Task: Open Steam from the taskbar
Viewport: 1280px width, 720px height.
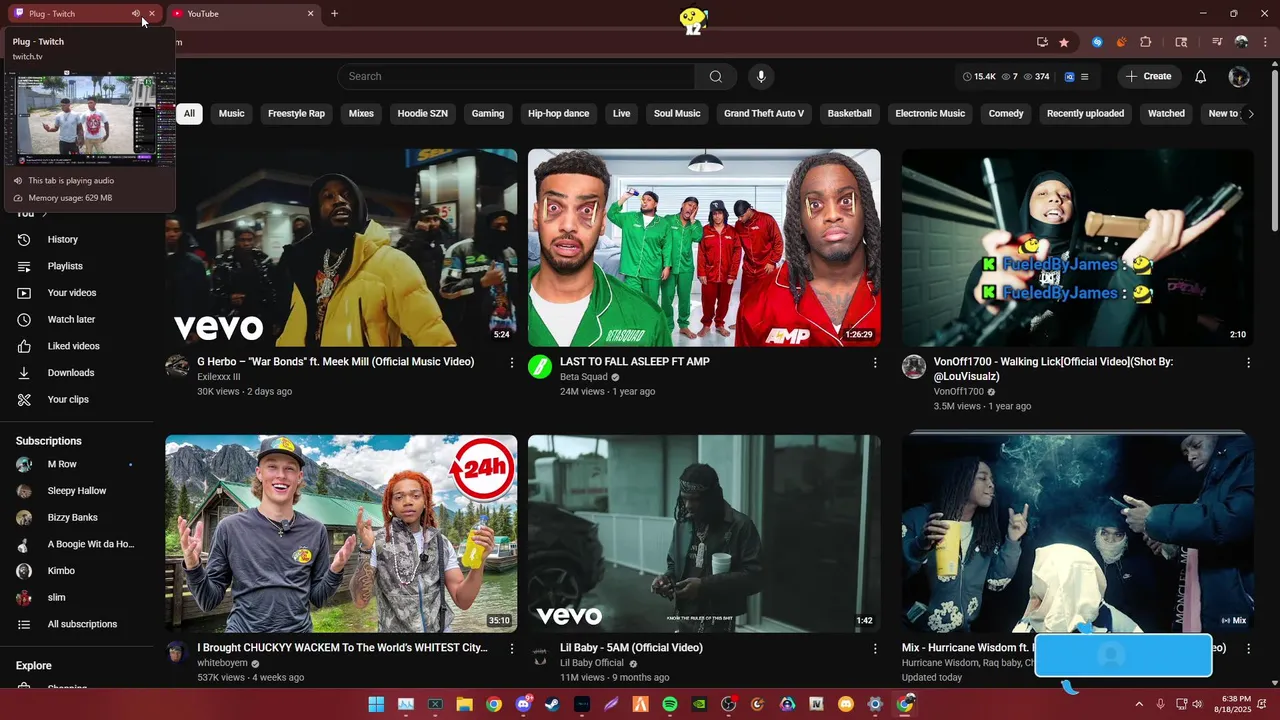Action: tap(552, 704)
